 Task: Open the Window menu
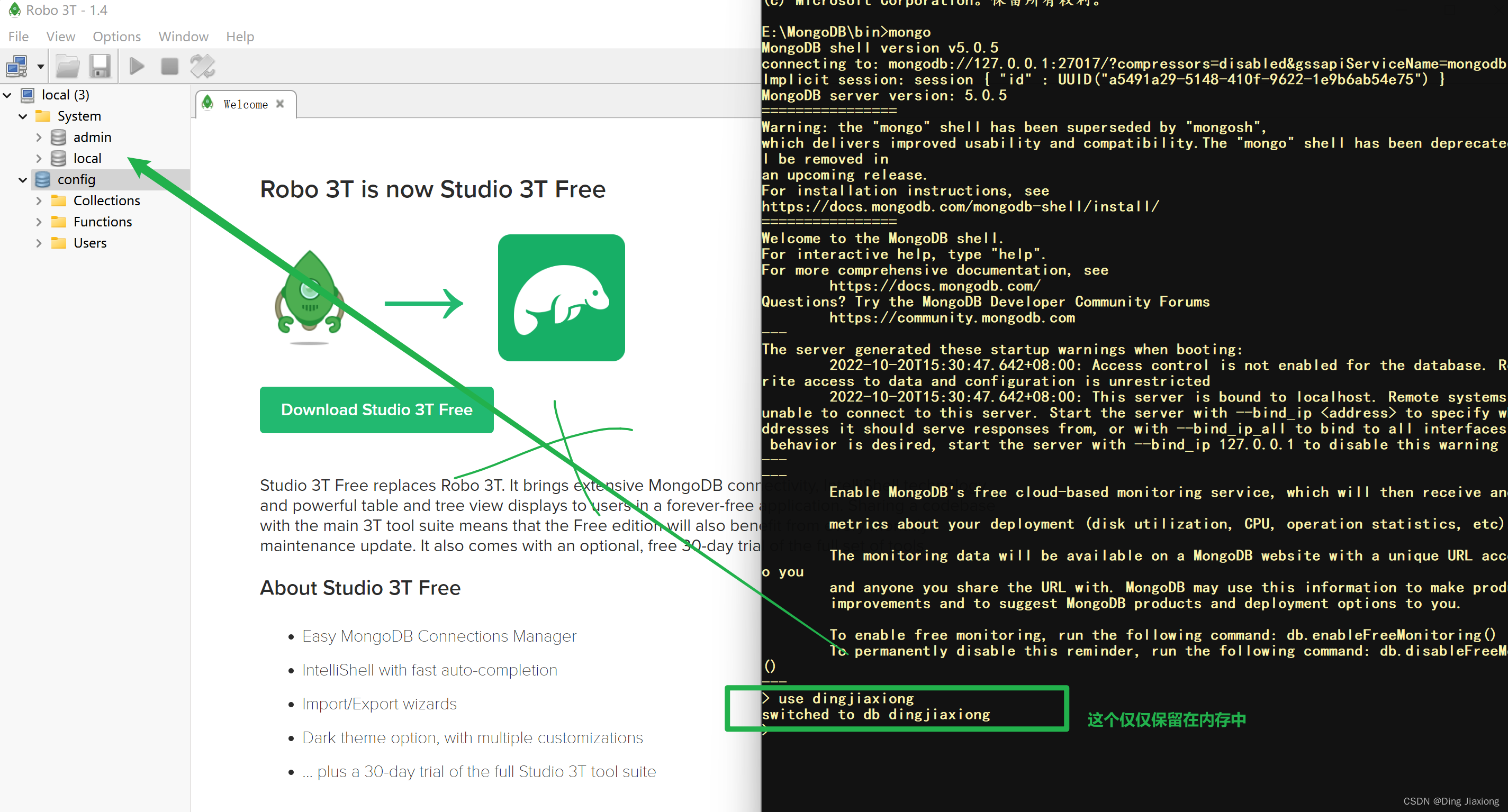coord(183,37)
